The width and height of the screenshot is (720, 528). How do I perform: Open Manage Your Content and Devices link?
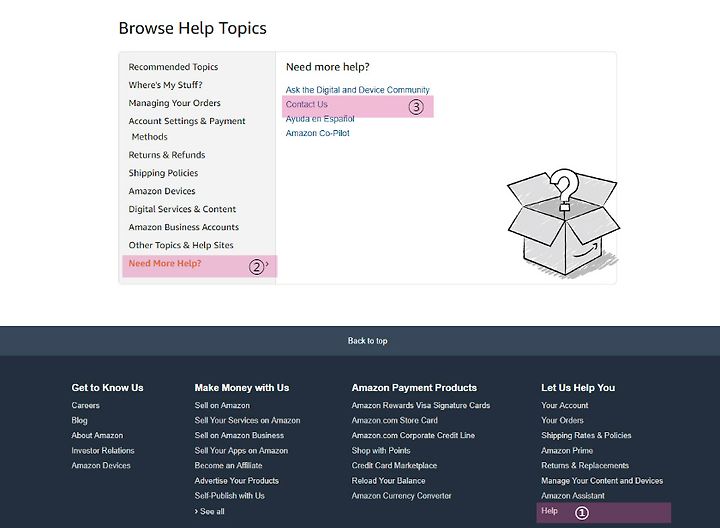(602, 481)
